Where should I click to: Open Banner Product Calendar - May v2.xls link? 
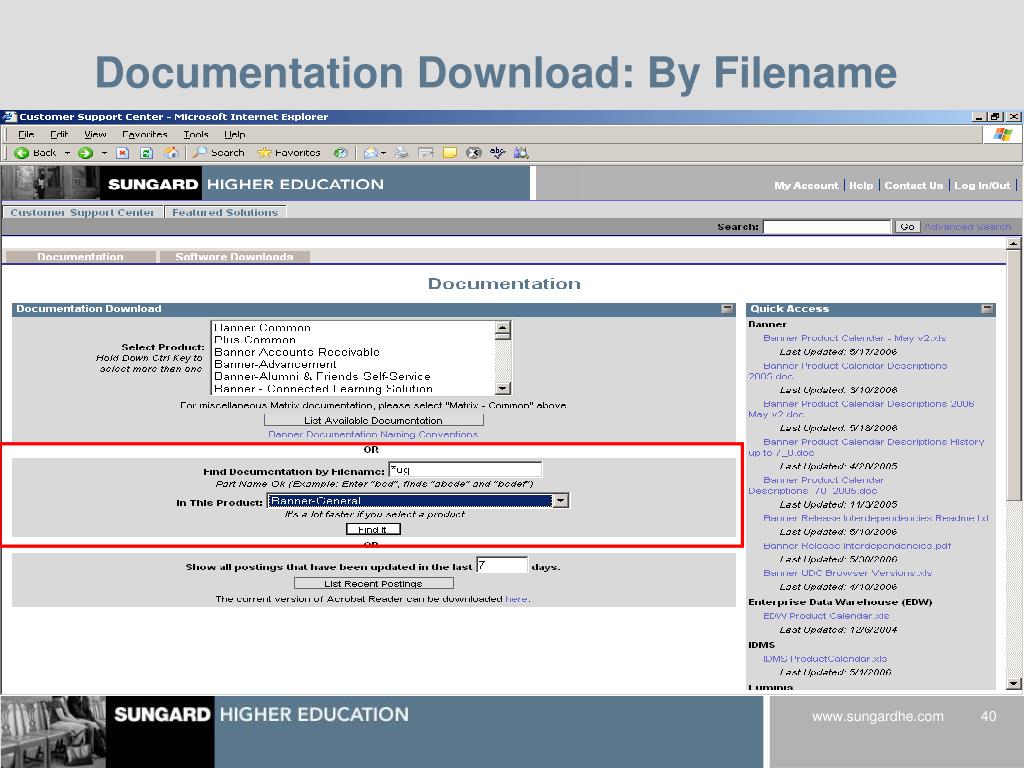click(x=854, y=338)
